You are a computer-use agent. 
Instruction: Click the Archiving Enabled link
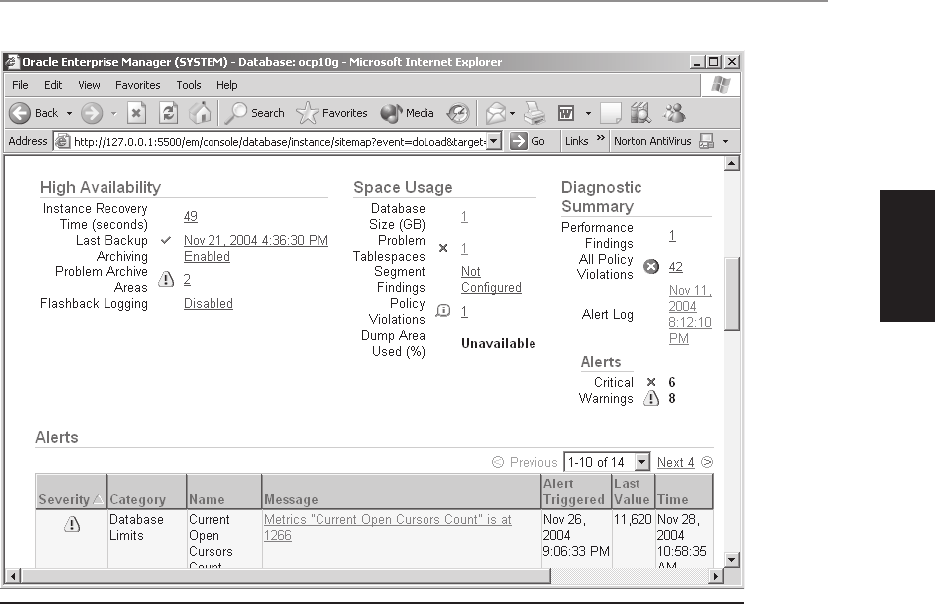[207, 256]
